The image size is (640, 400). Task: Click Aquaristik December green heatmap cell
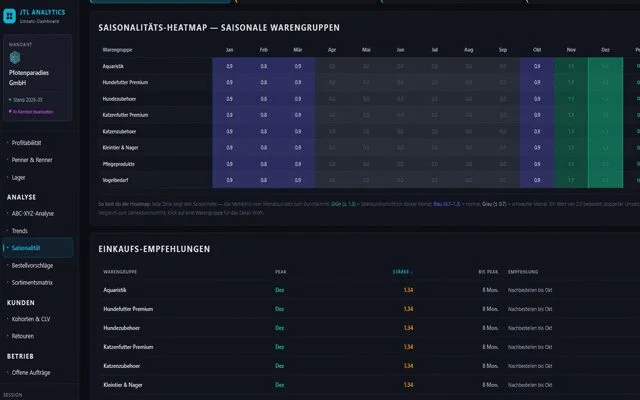pyautogui.click(x=605, y=66)
